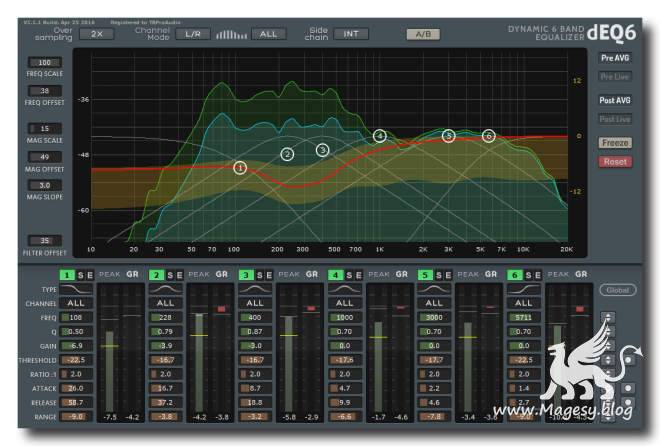Screen dimensions: 660x446
Task: Click band 1 Gain slider value -6.9
Action: (x=76, y=346)
